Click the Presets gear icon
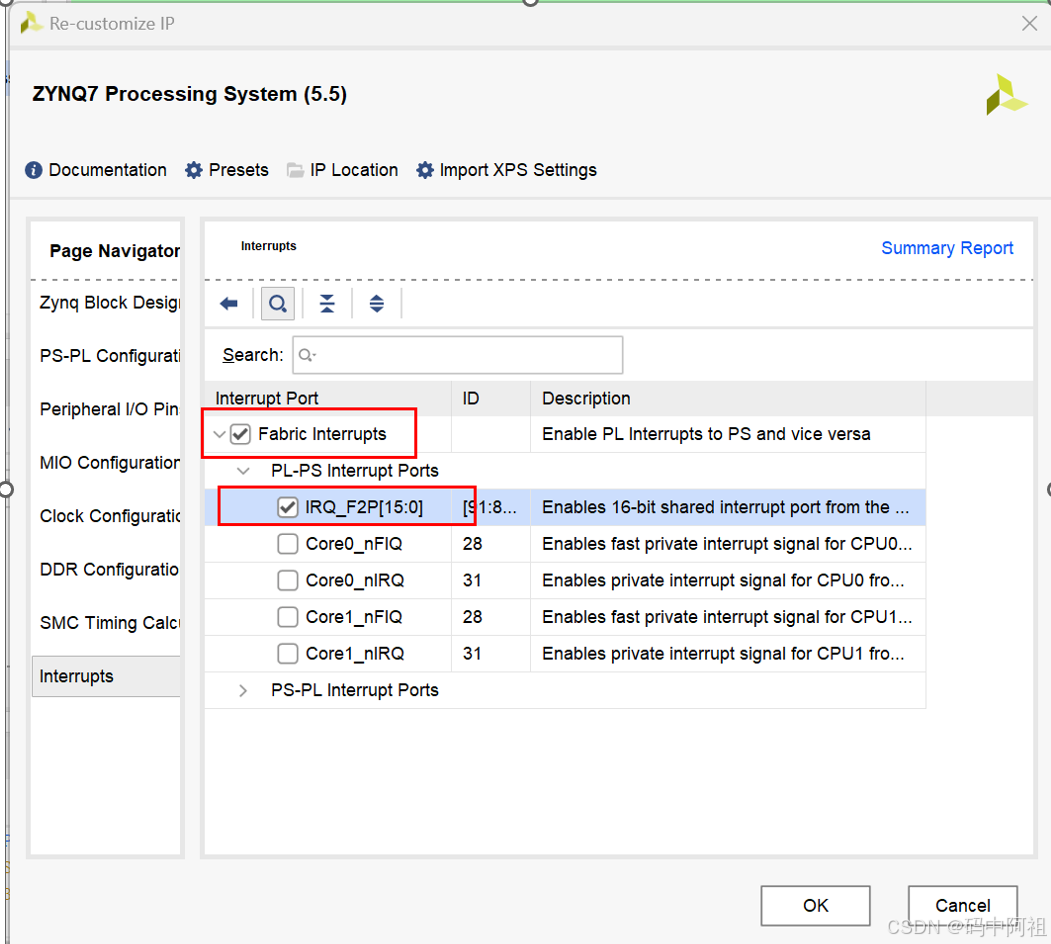This screenshot has height=944, width=1051. coord(194,170)
